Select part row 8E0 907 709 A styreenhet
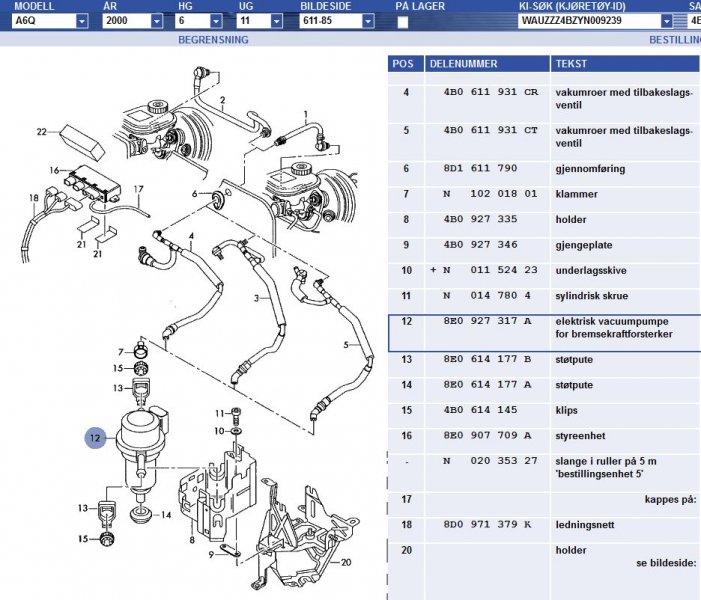701x600 pixels. [x=544, y=436]
